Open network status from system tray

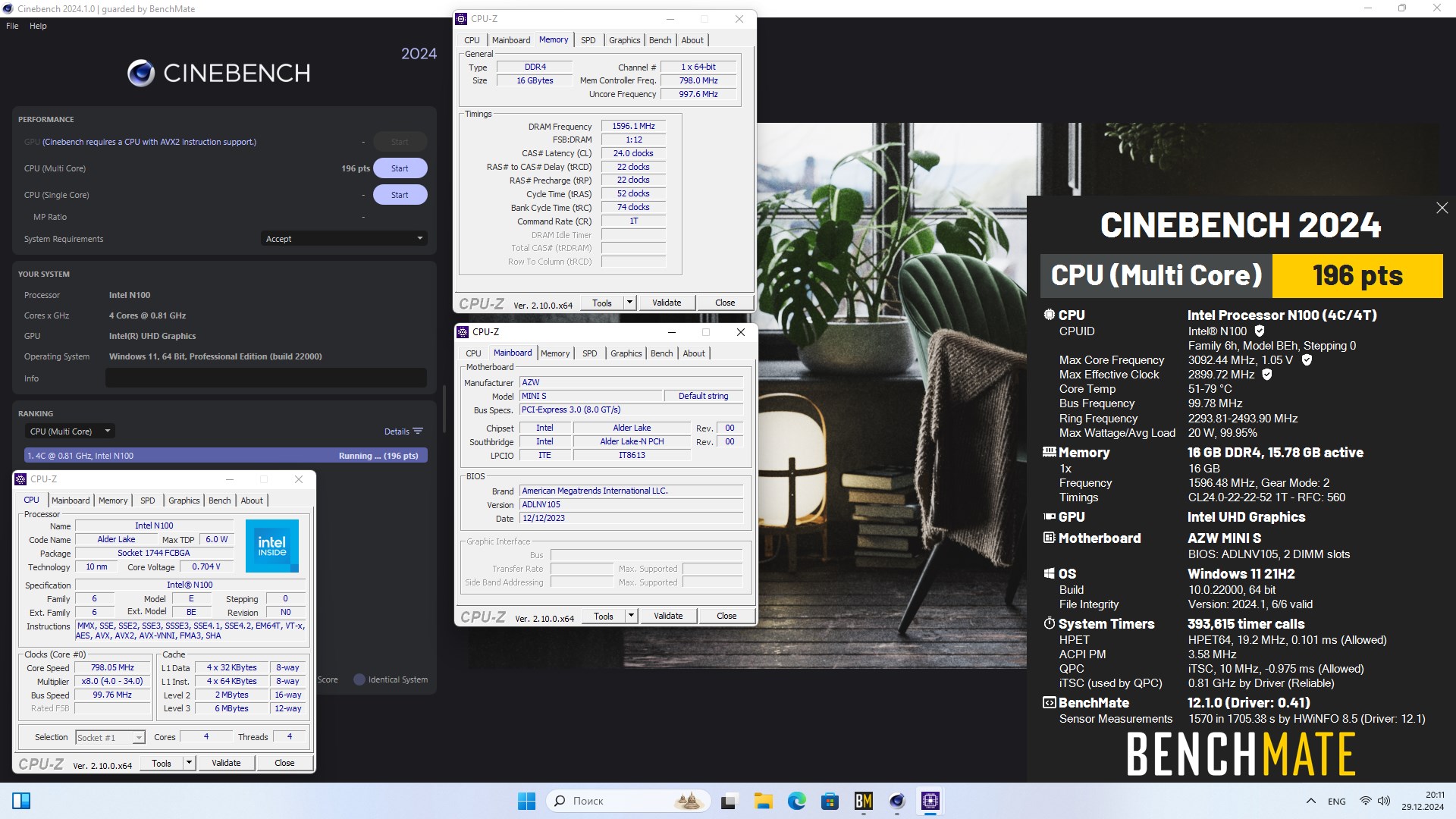click(x=1365, y=801)
